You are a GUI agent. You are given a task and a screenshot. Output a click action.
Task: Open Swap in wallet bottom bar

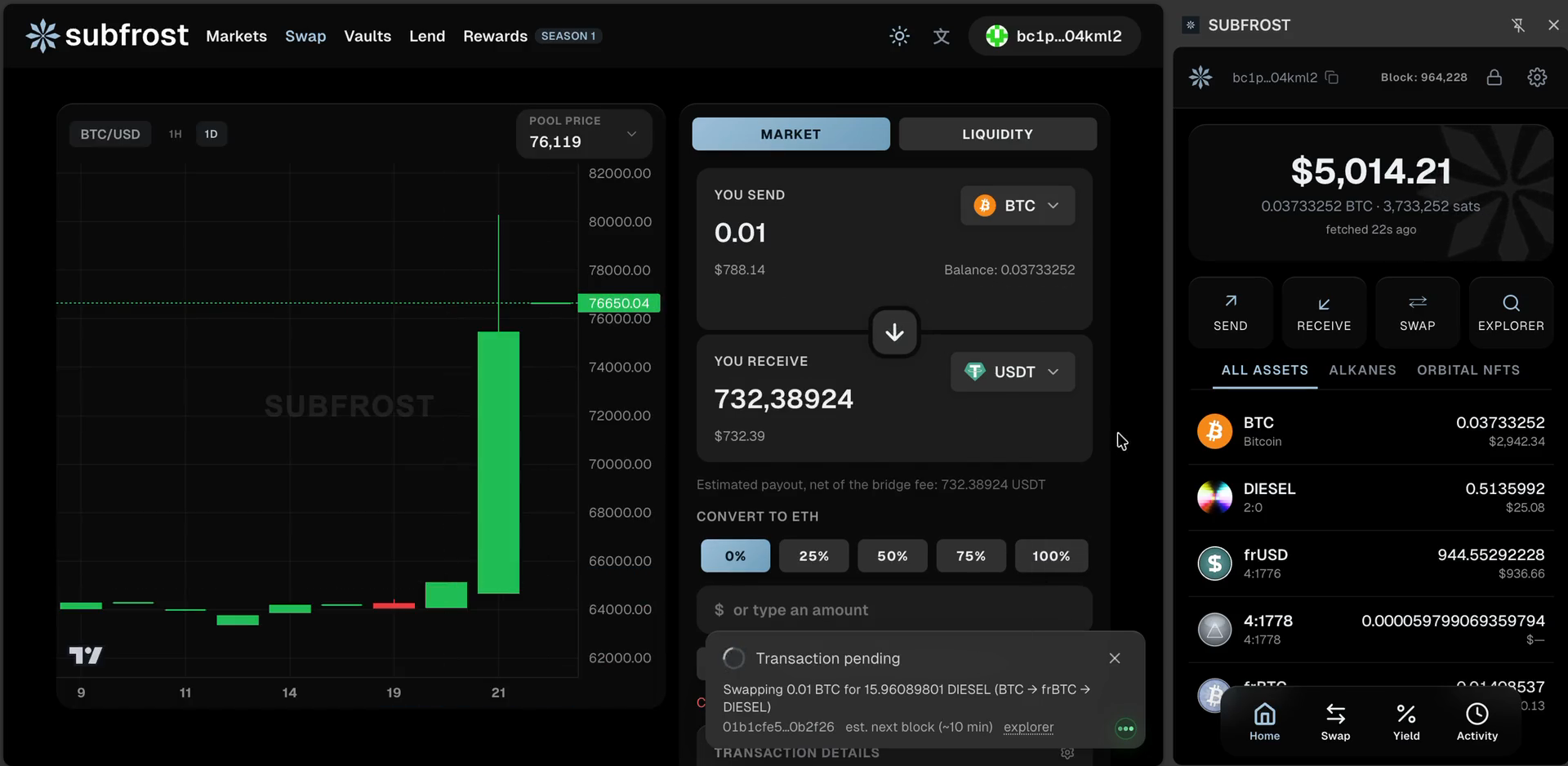(1335, 722)
